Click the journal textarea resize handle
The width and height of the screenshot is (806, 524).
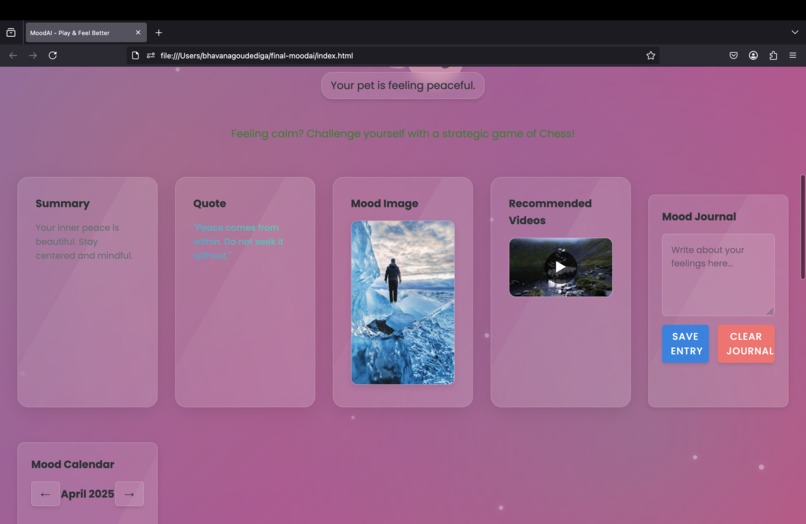[770, 311]
